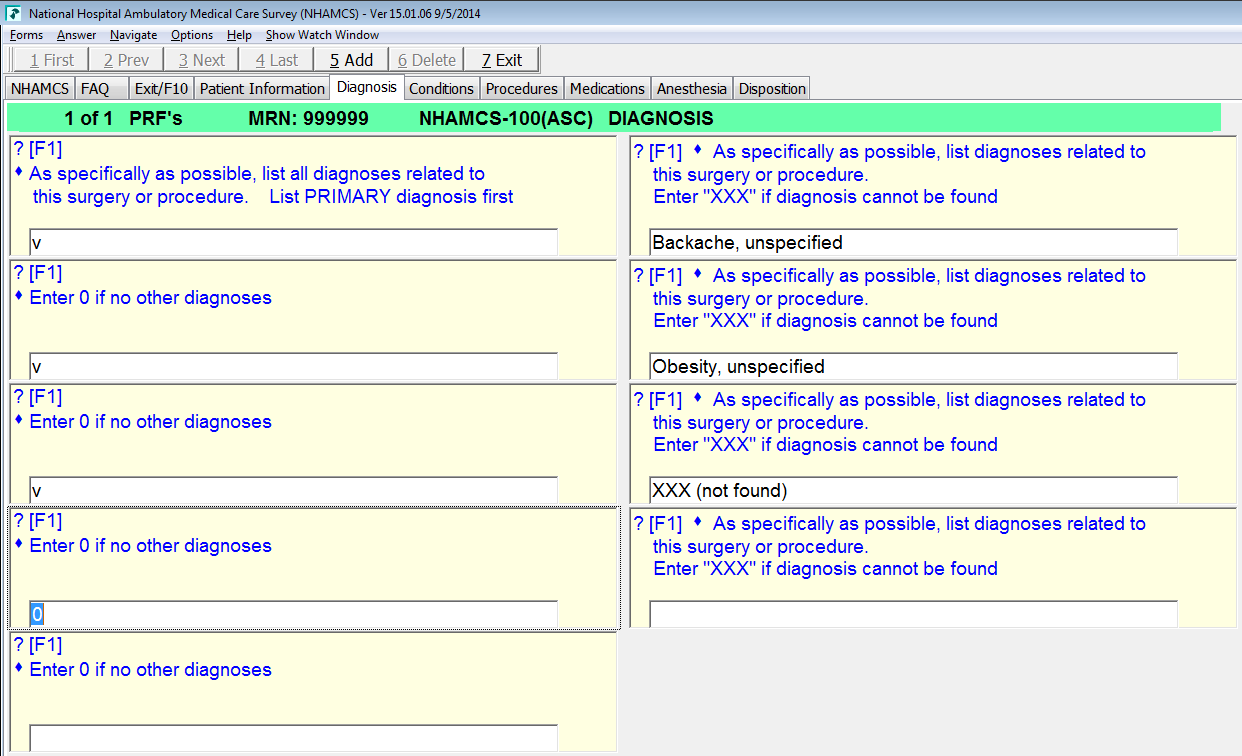Click the 1 First toolbar button
Screen dimensions: 1242x756
pyautogui.click(x=50, y=60)
